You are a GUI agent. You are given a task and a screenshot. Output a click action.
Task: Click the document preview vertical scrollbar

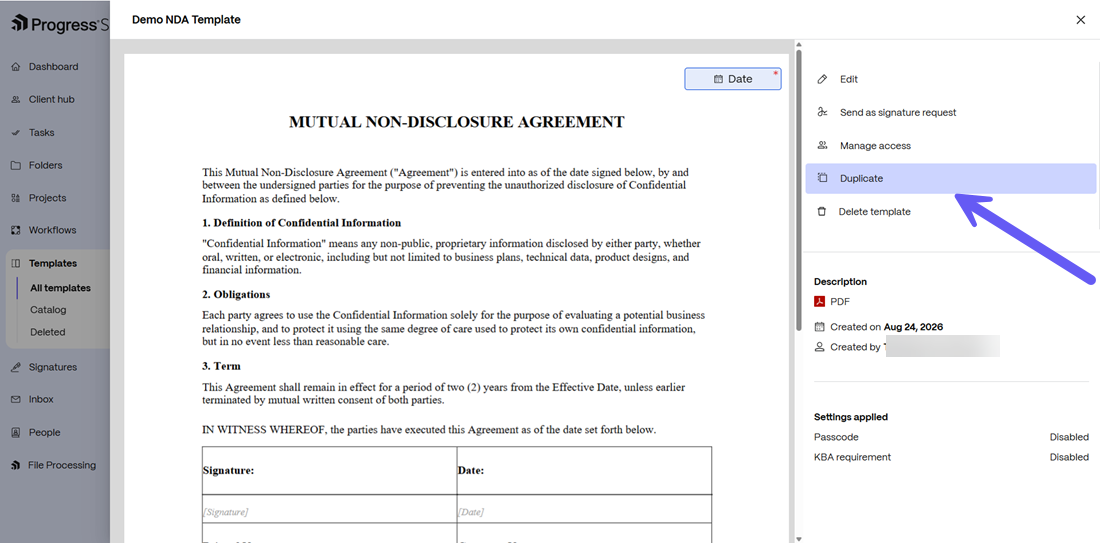[798, 189]
